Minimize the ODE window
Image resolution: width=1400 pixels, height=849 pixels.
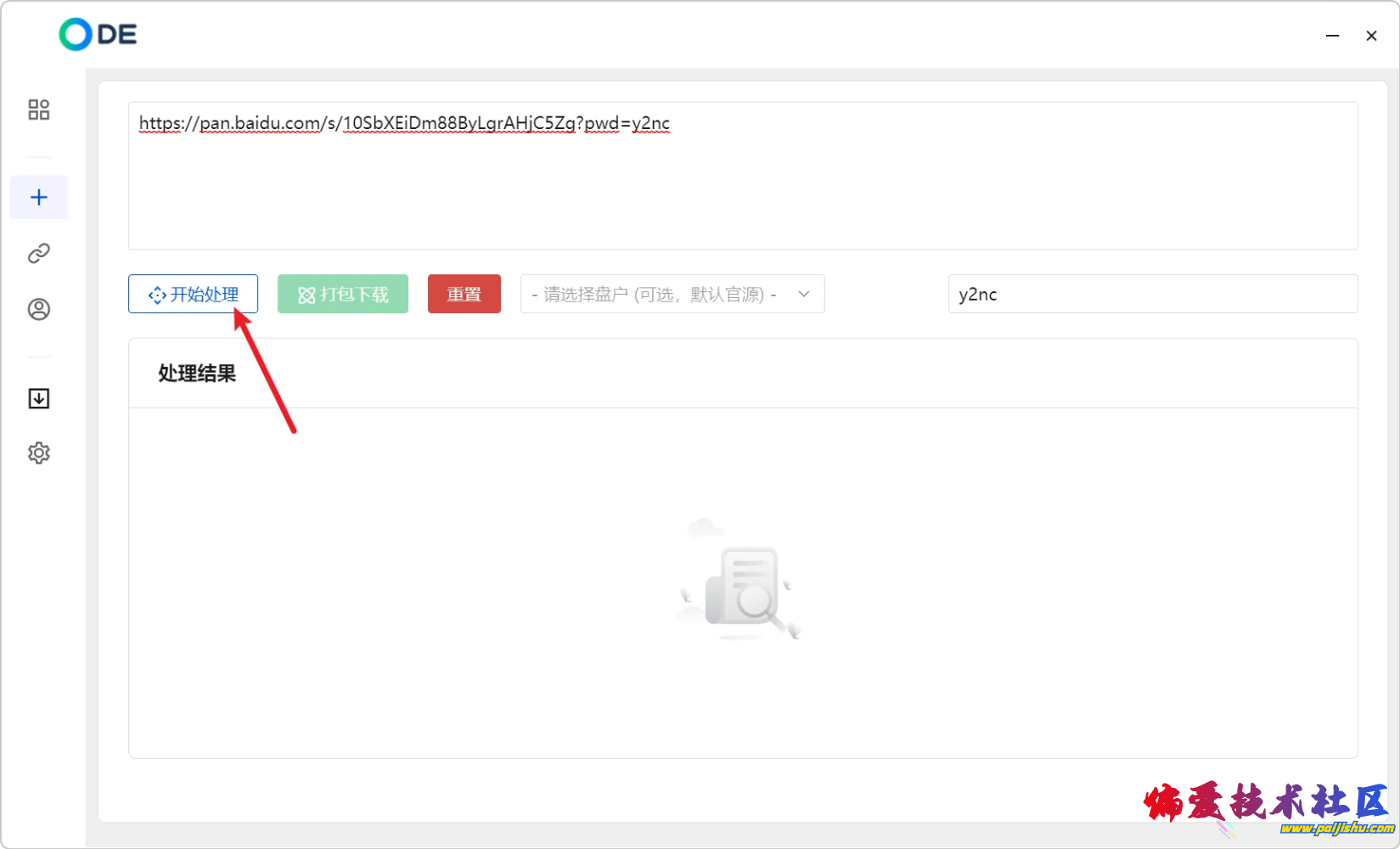pos(1333,36)
